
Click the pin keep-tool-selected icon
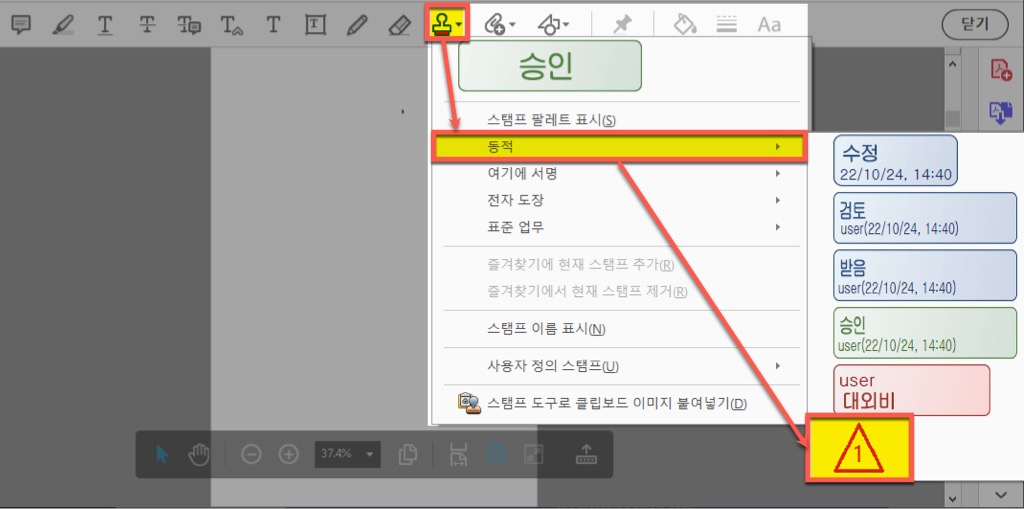[621, 25]
